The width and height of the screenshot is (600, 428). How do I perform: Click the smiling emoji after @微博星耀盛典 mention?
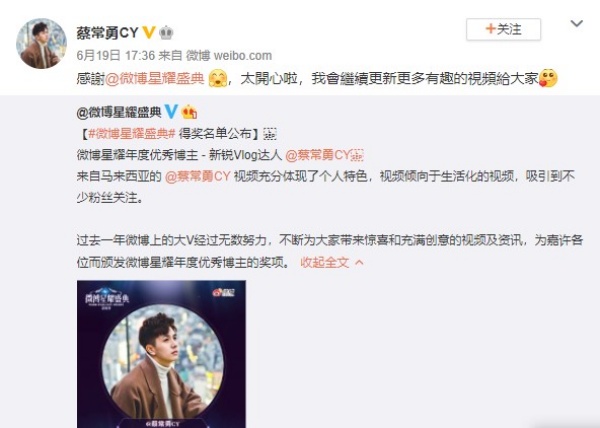pyautogui.click(x=218, y=78)
